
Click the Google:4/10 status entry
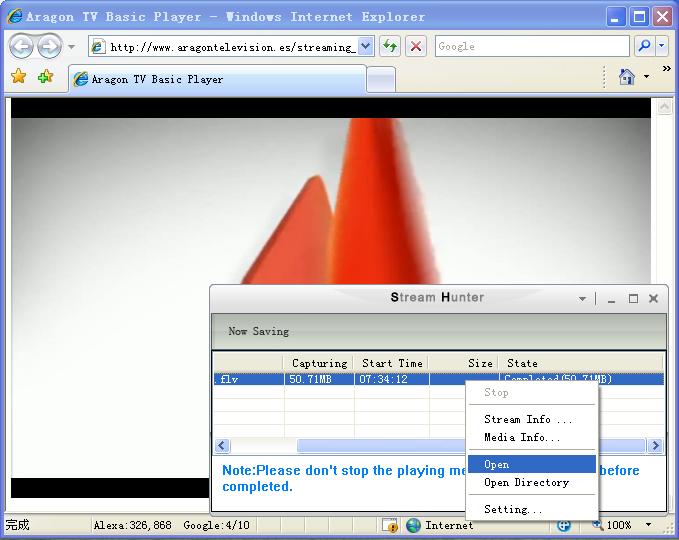point(217,525)
